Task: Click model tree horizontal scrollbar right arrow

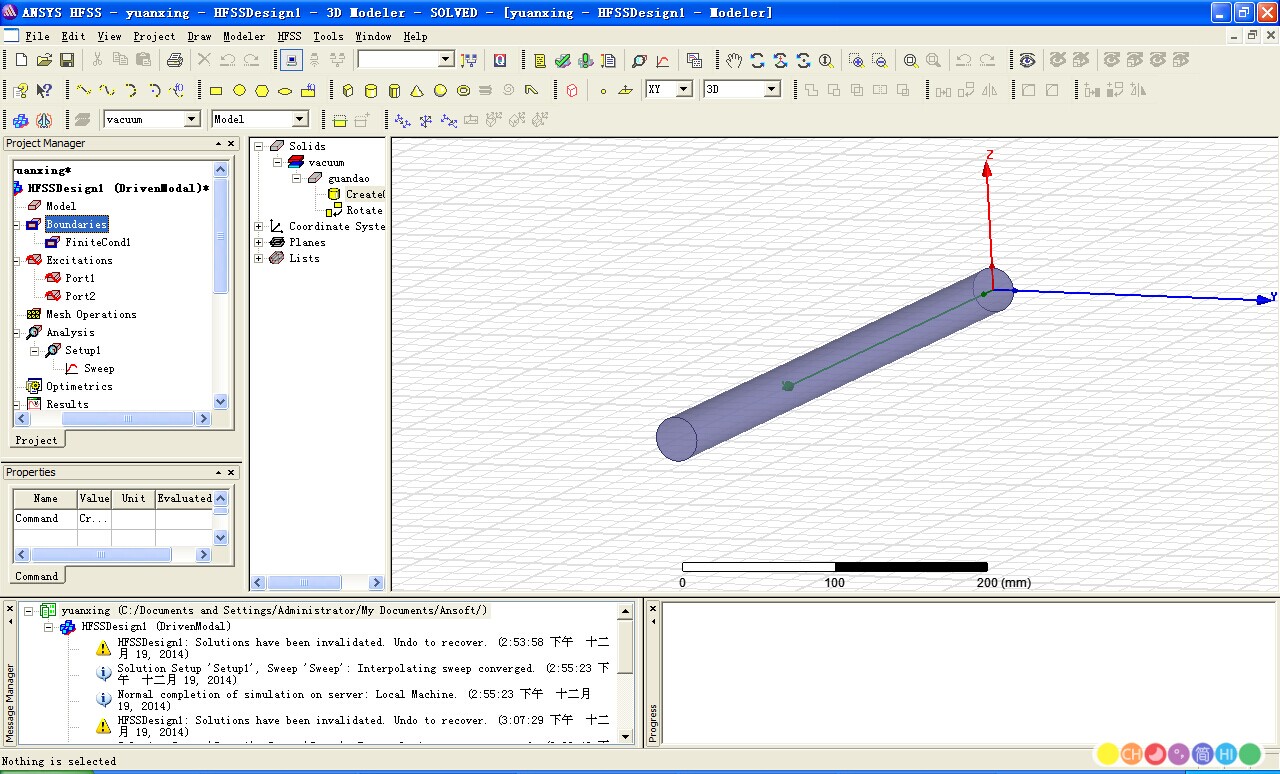Action: pos(377,583)
